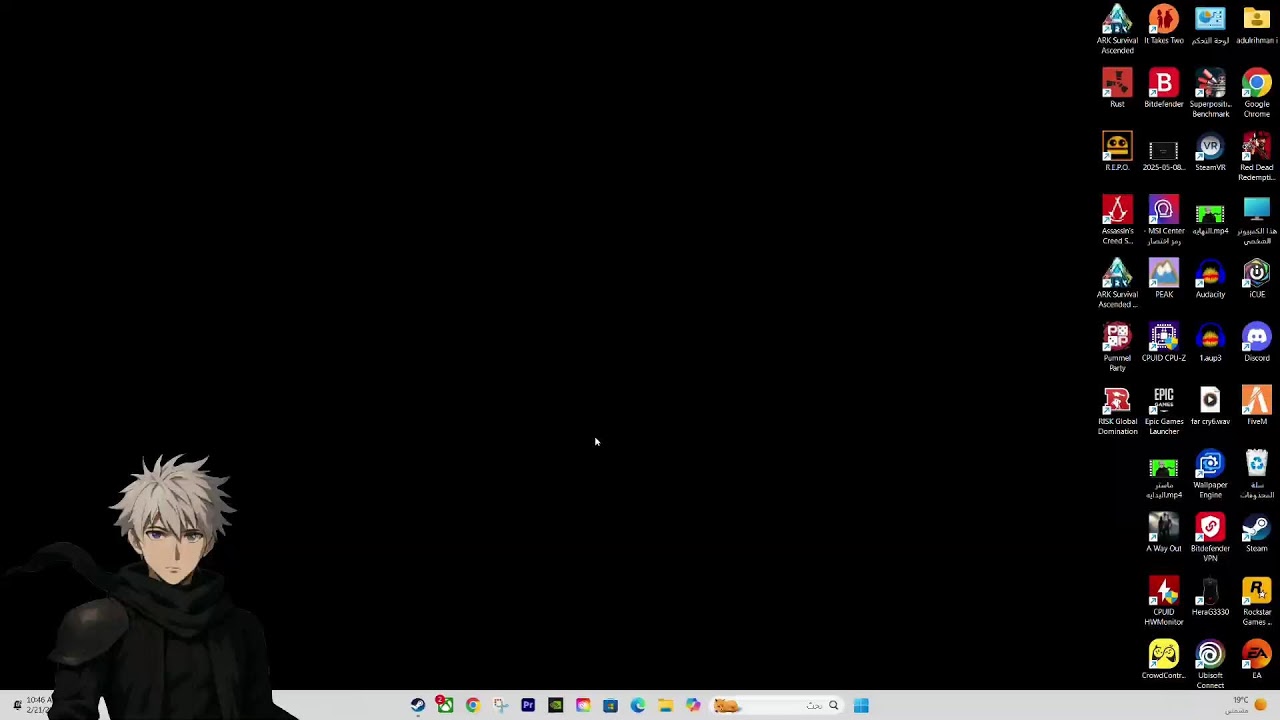The width and height of the screenshot is (1280, 720).
Task: Launch Superposition Benchmark shortcut
Action: pyautogui.click(x=1210, y=93)
